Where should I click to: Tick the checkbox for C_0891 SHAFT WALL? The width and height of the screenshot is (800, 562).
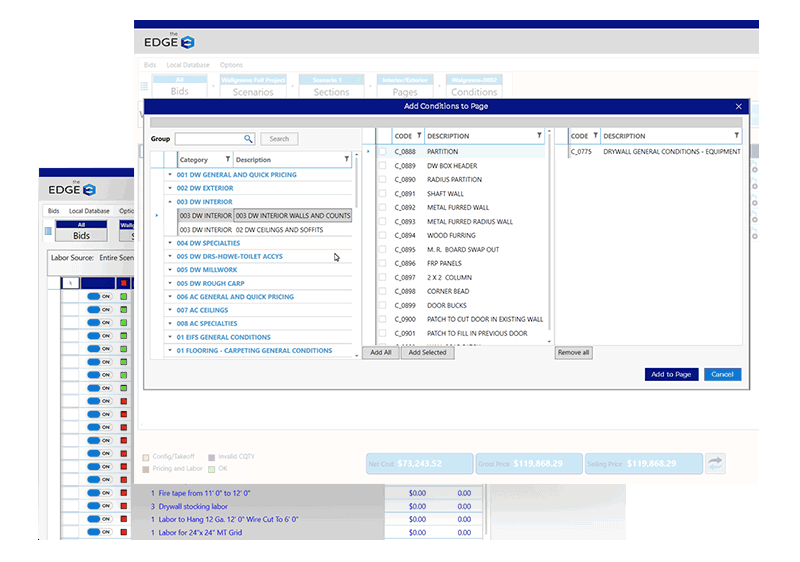click(381, 194)
